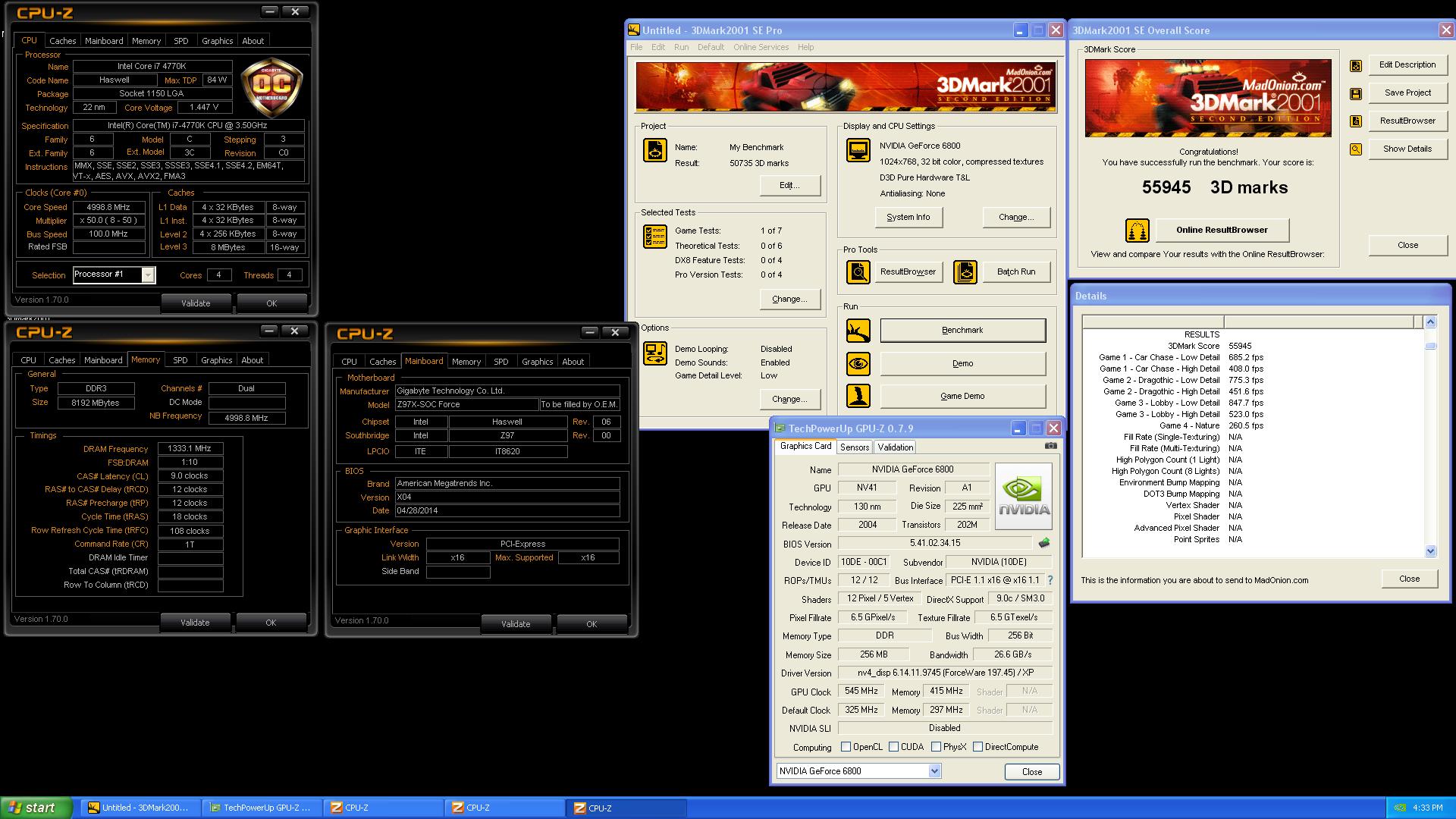Click the system tray icon beside the clock

click(x=1400, y=808)
